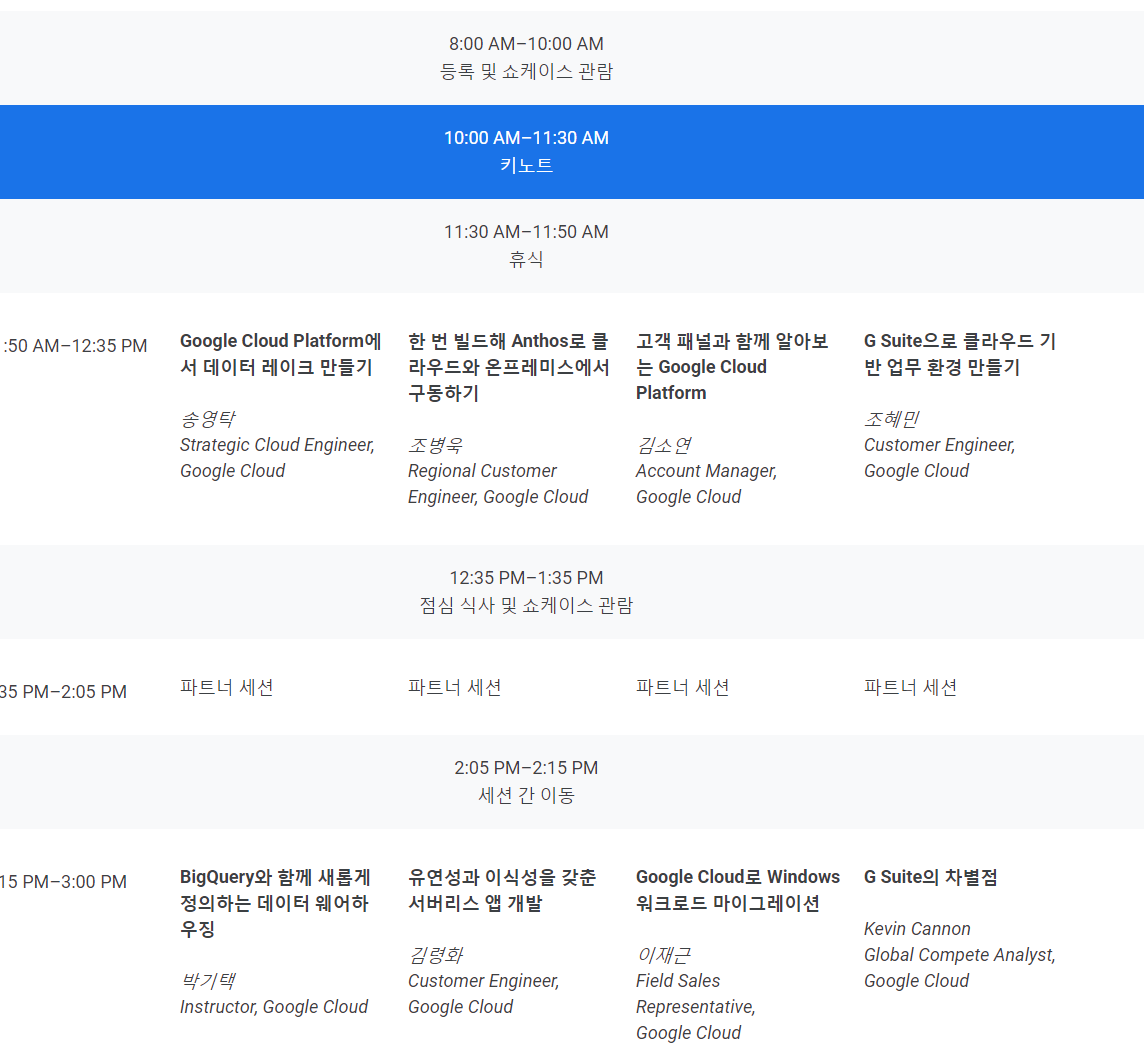Select 김령화's Customer Engineer, Google Cloud title
Image resolution: width=1144 pixels, height=1054 pixels.
coord(484,994)
